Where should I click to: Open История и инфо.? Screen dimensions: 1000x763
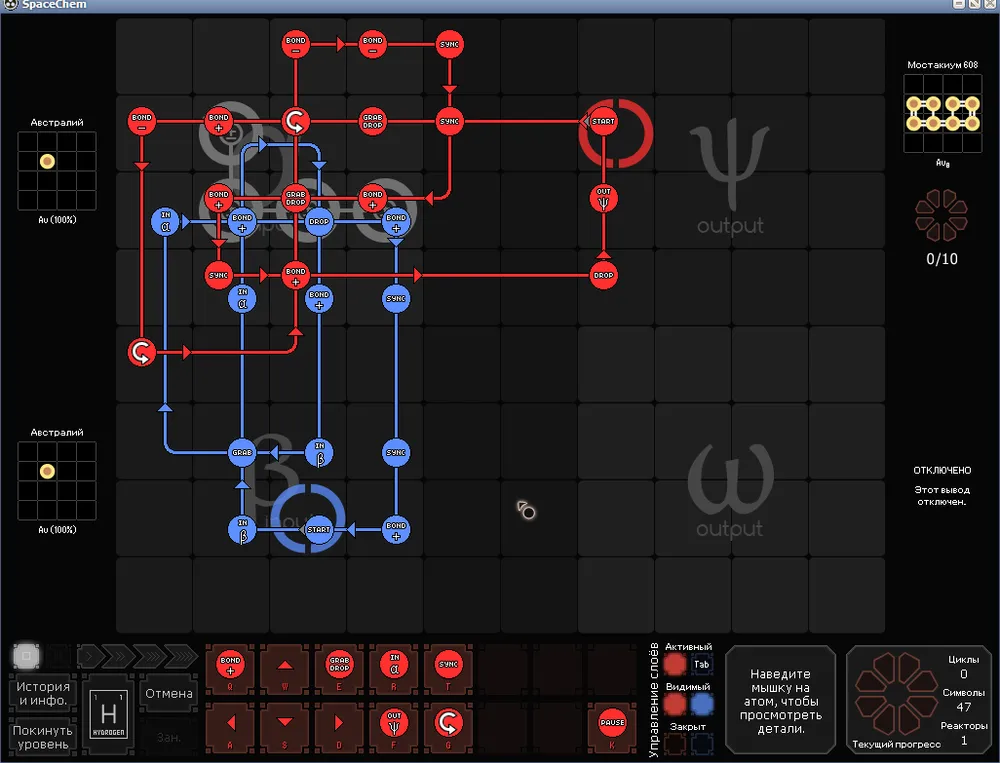click(x=43, y=693)
